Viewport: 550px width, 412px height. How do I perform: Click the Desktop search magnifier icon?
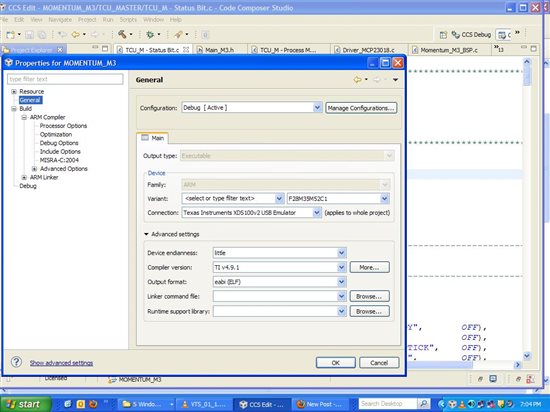[x=423, y=404]
